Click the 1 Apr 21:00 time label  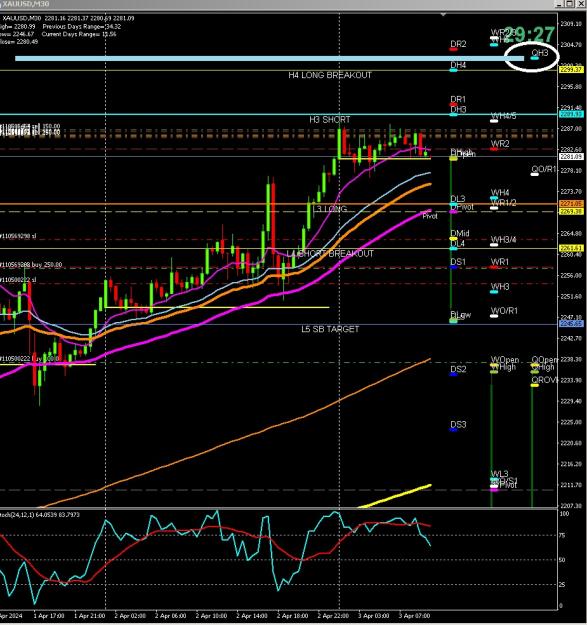click(90, 616)
